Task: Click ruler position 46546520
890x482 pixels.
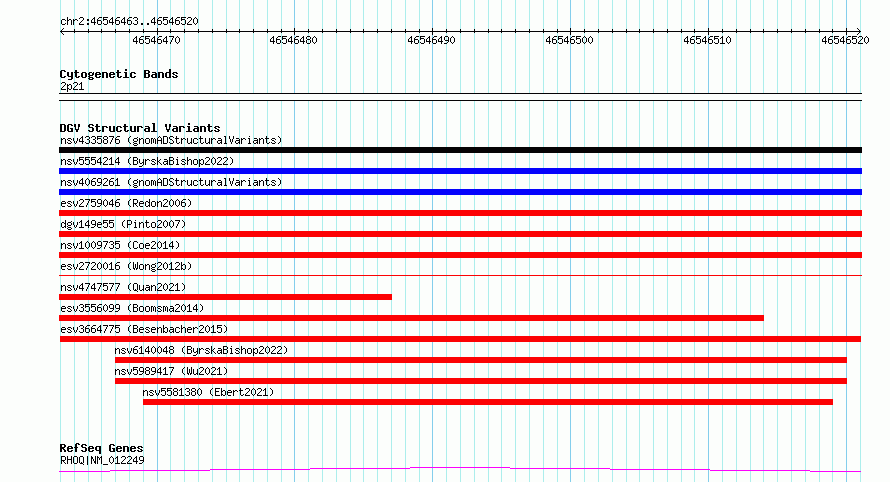Action: click(x=845, y=40)
